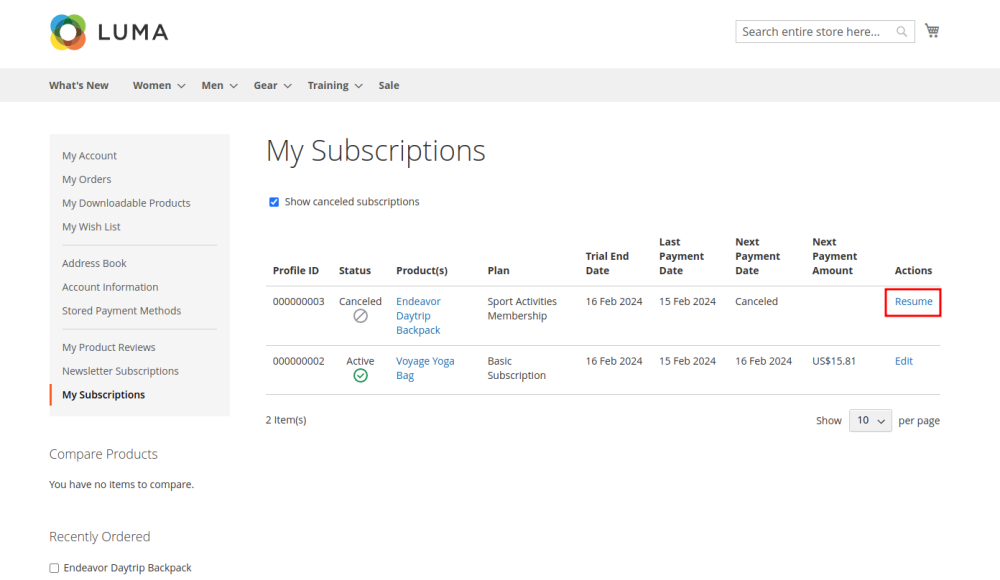Click Profile ID 000000002
Viewport: 1000px width, 580px height.
(298, 361)
